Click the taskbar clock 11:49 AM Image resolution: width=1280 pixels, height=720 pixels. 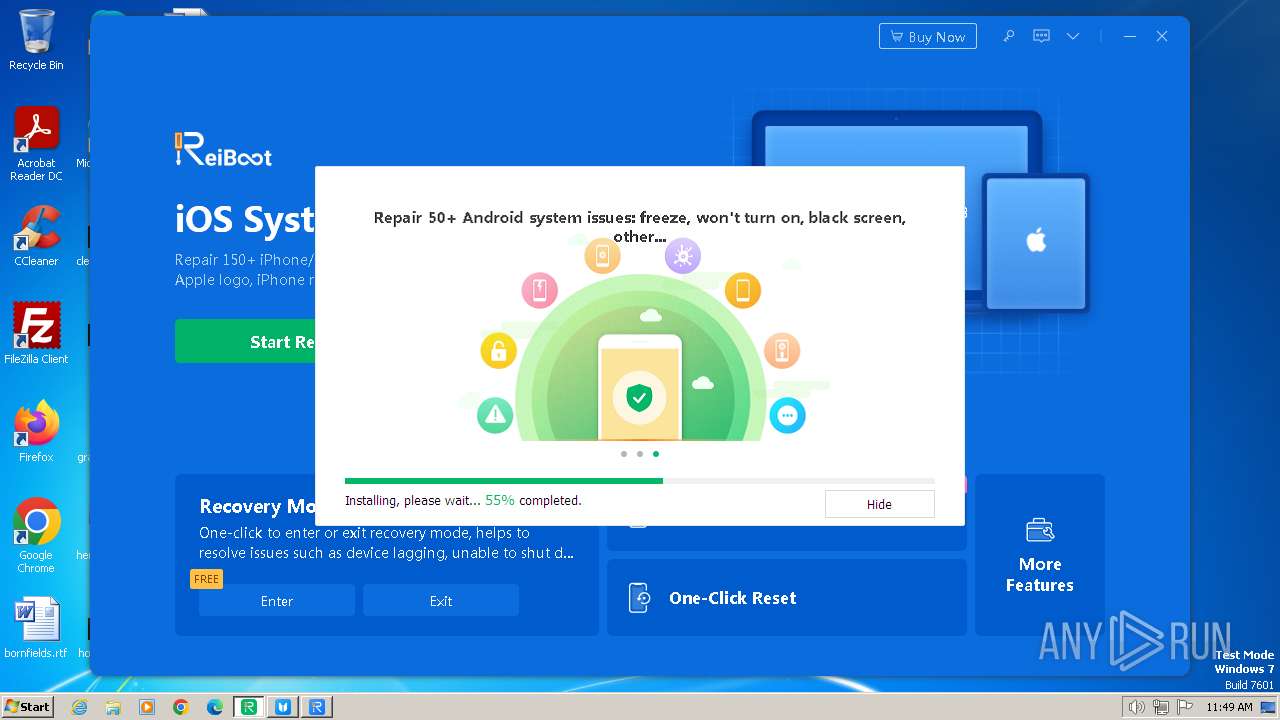click(x=1229, y=707)
